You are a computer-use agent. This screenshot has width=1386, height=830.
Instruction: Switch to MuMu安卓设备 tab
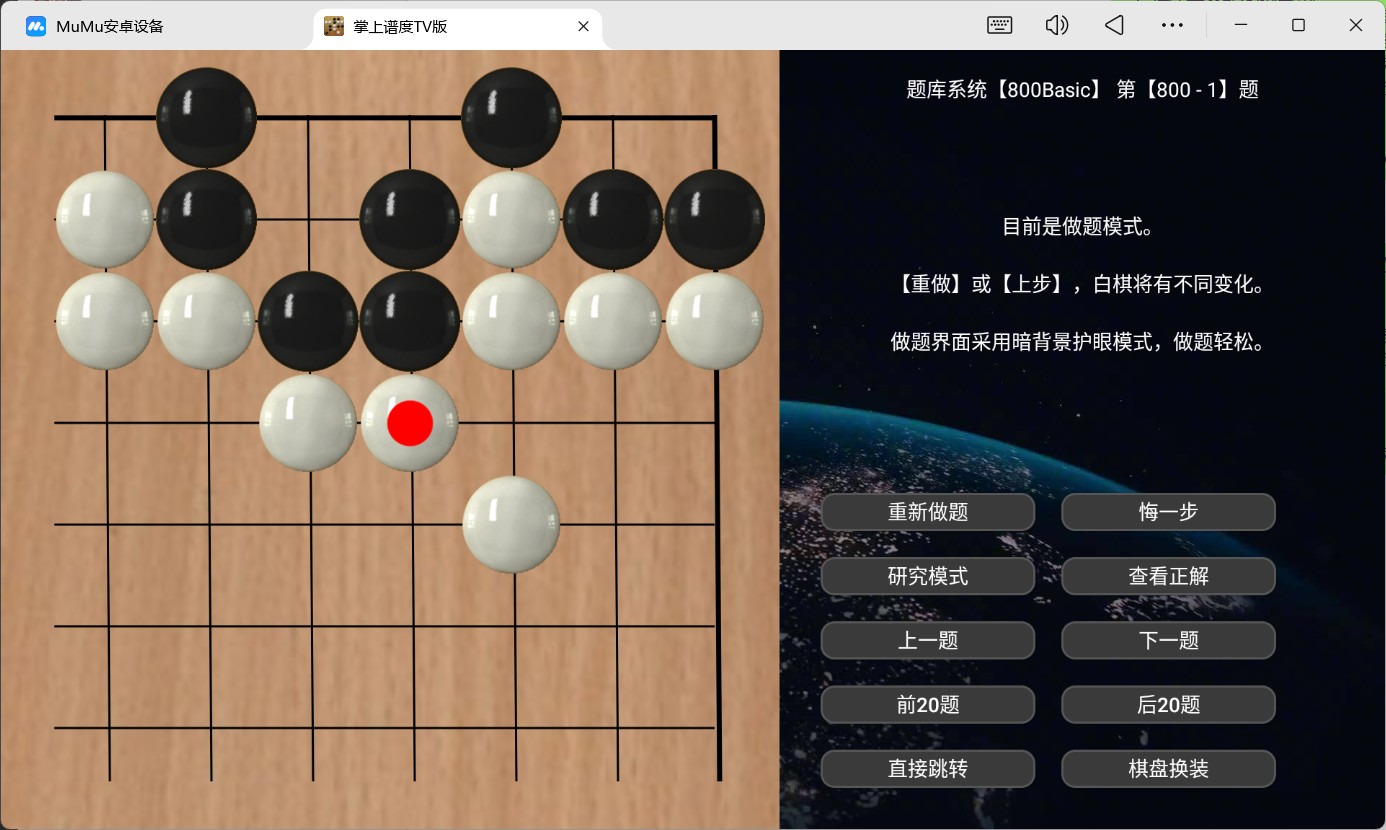click(110, 27)
